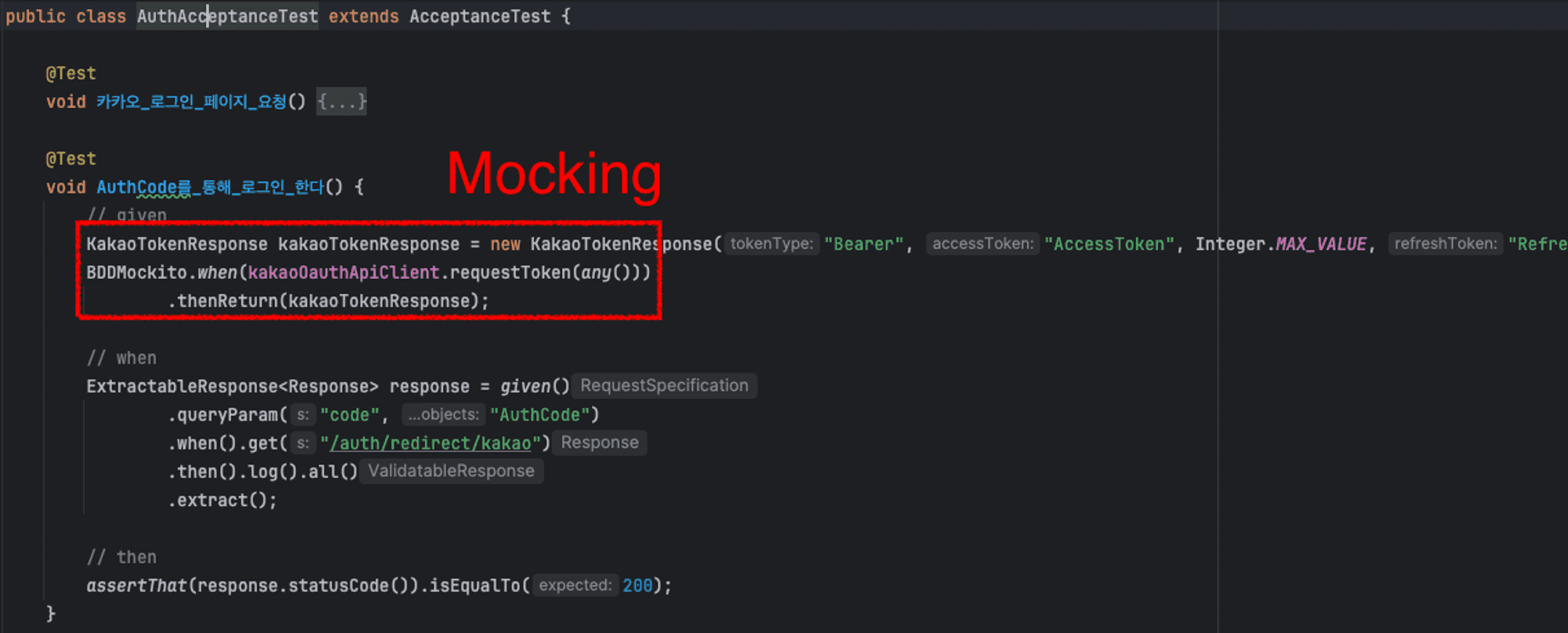Click the RequestSpecification inlay hint
This screenshot has height=633, width=1568.
(664, 385)
